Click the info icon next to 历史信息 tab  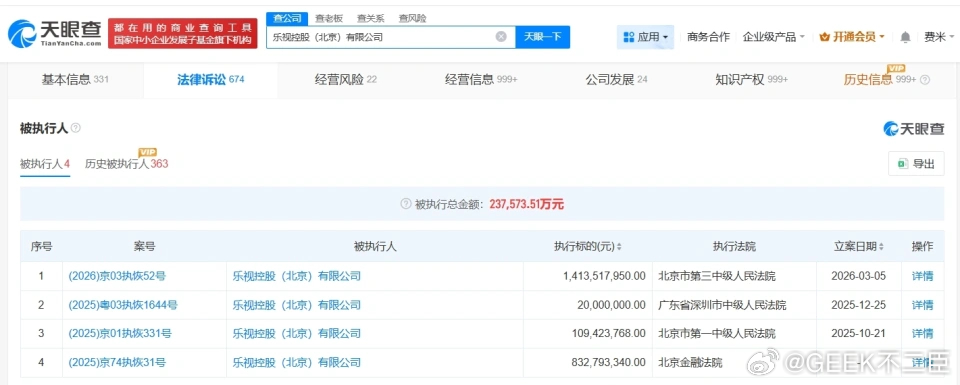click(925, 80)
